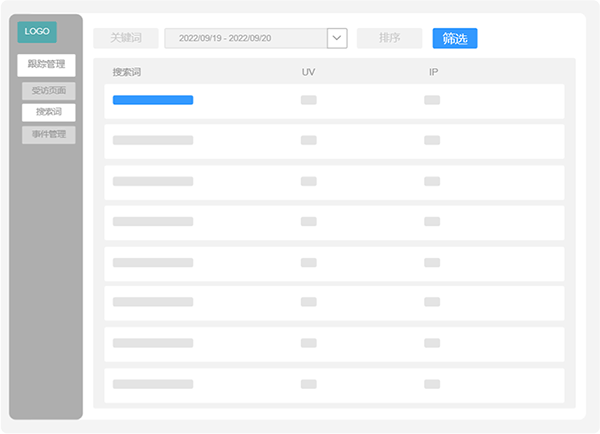The width and height of the screenshot is (600, 434).
Task: Open 事件管理 in the sidebar
Action: point(49,134)
